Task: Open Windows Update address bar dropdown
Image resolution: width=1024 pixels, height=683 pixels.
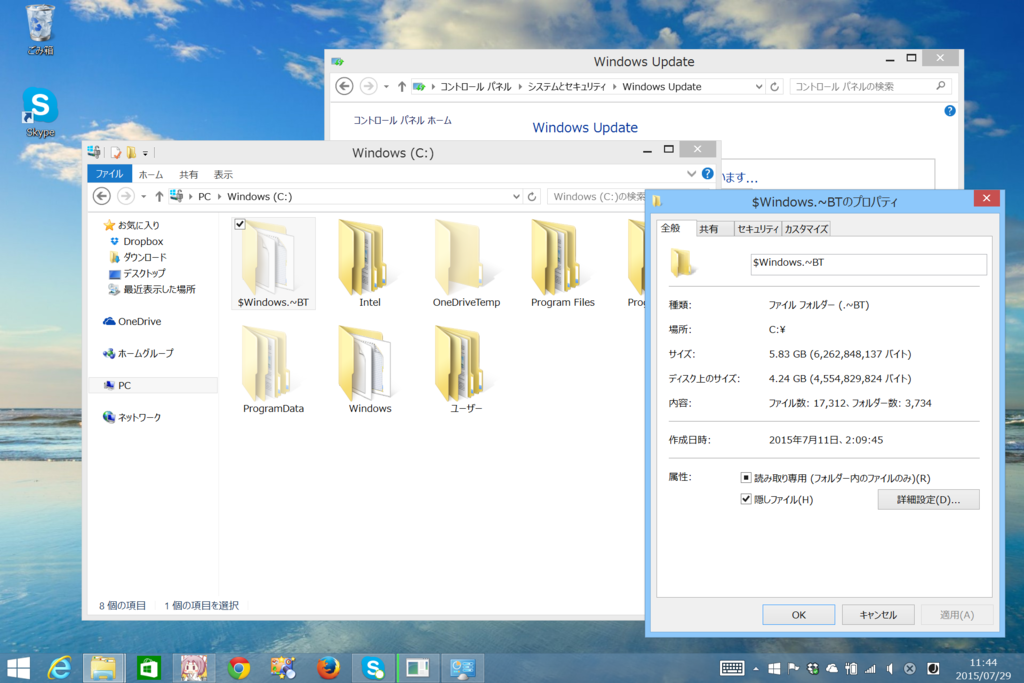Action: (x=759, y=86)
